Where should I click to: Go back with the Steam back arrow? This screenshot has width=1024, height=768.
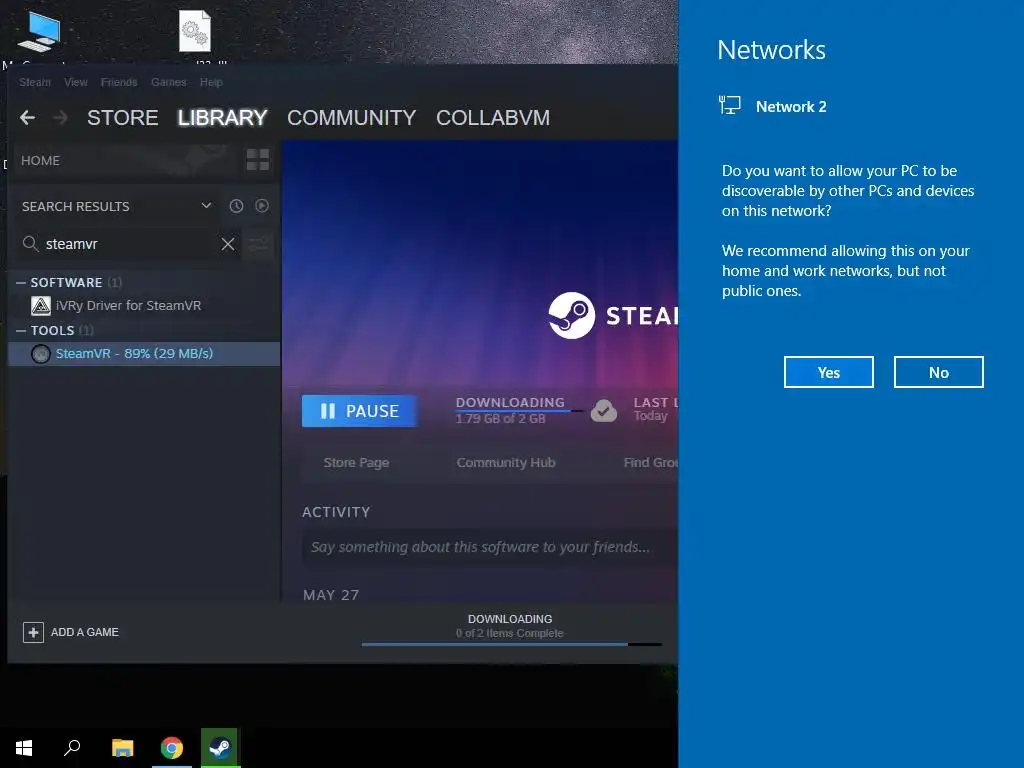point(27,118)
